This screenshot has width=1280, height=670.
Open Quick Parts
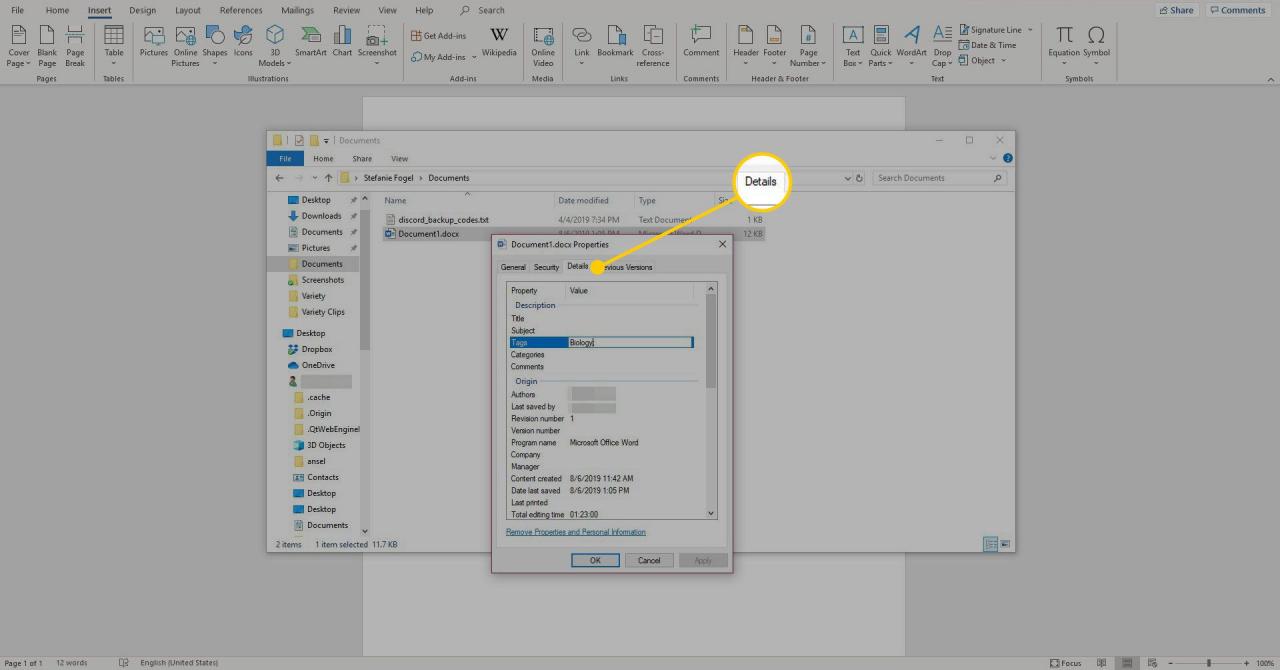(881, 47)
